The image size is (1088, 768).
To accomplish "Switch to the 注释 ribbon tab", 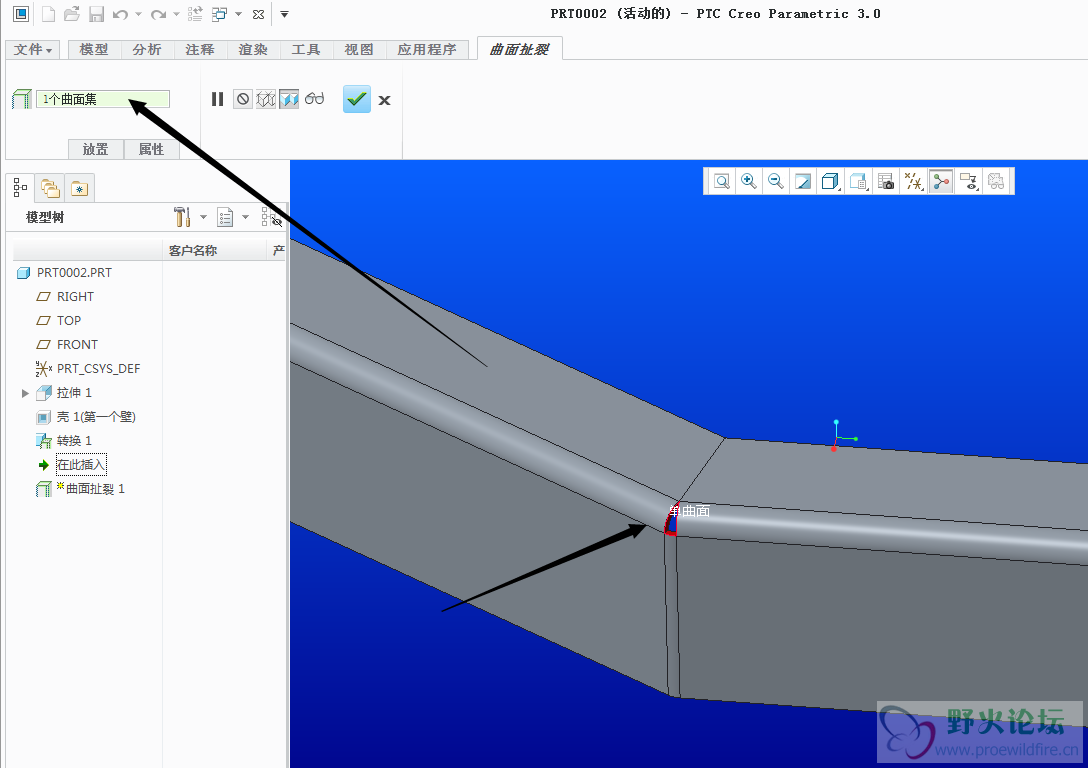I will (200, 49).
